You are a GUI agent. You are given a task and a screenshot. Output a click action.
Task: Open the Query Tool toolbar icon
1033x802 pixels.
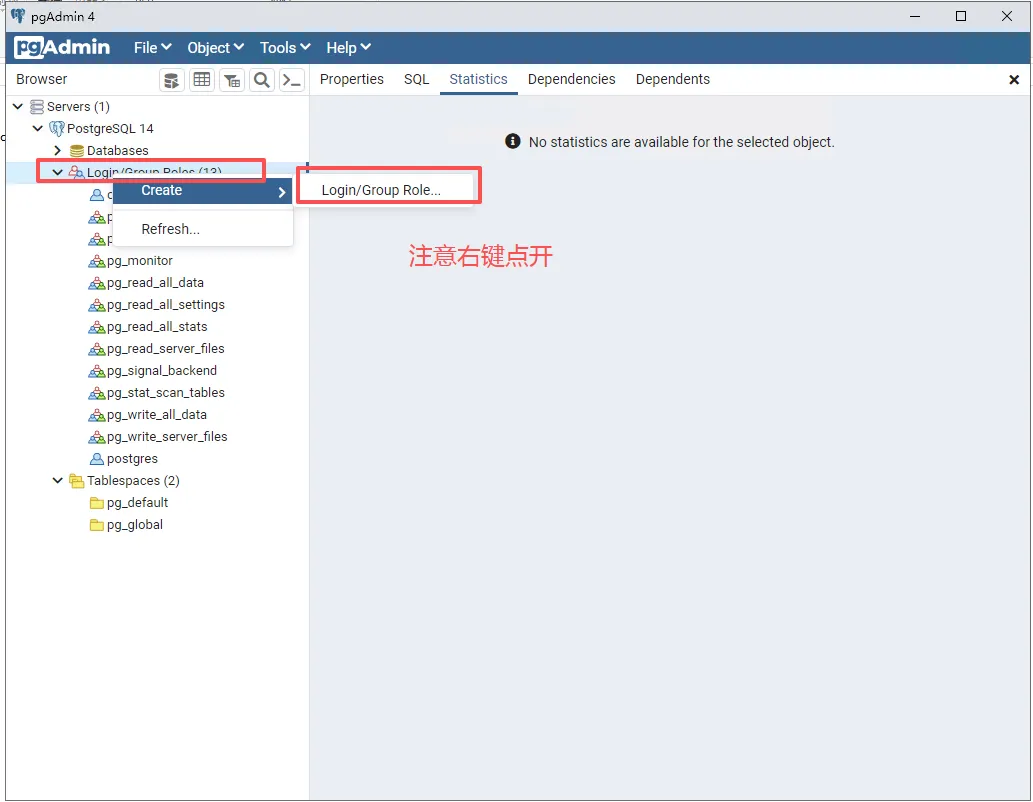click(x=171, y=80)
